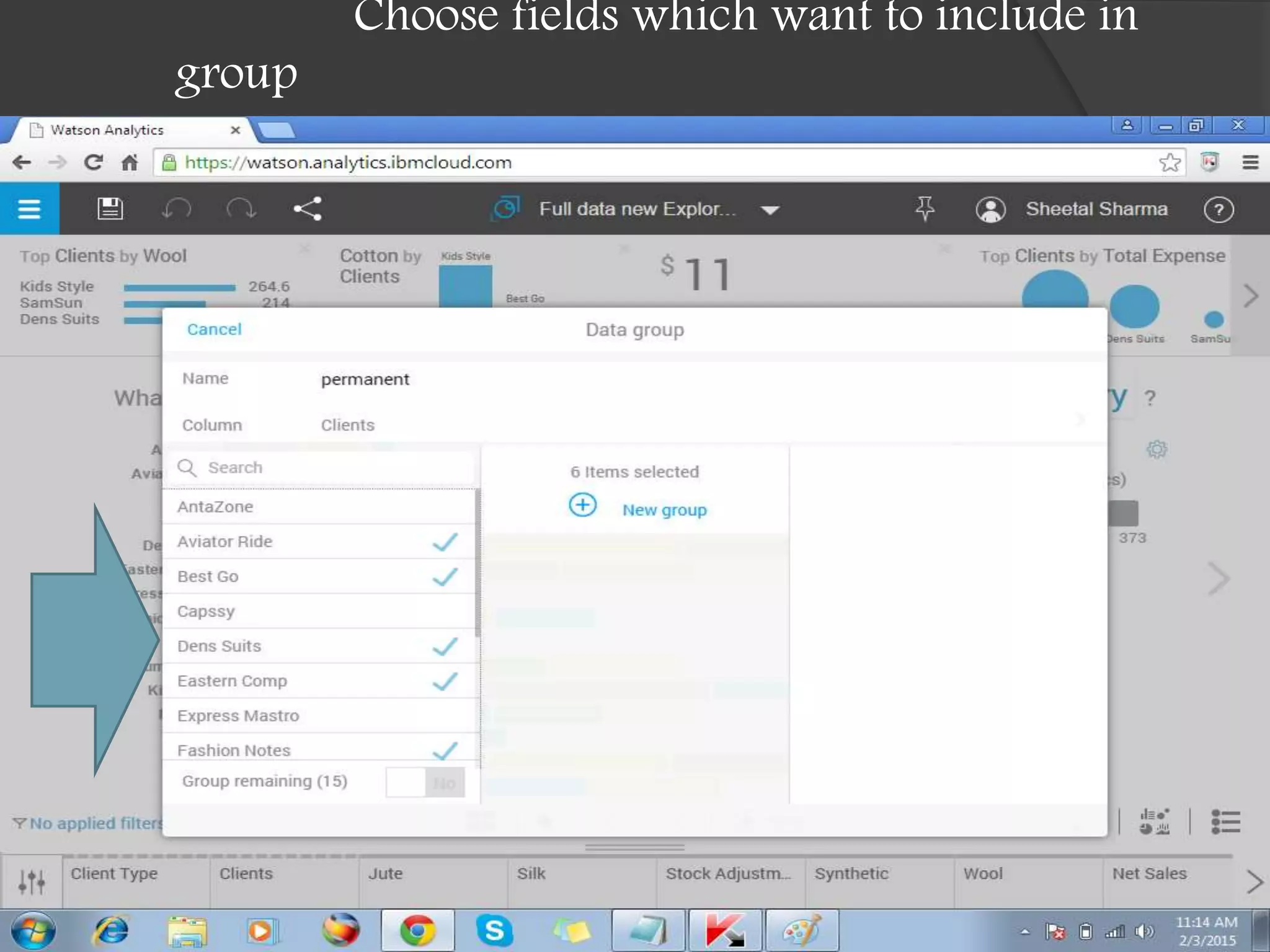Click the plus circle for new group

pos(582,505)
